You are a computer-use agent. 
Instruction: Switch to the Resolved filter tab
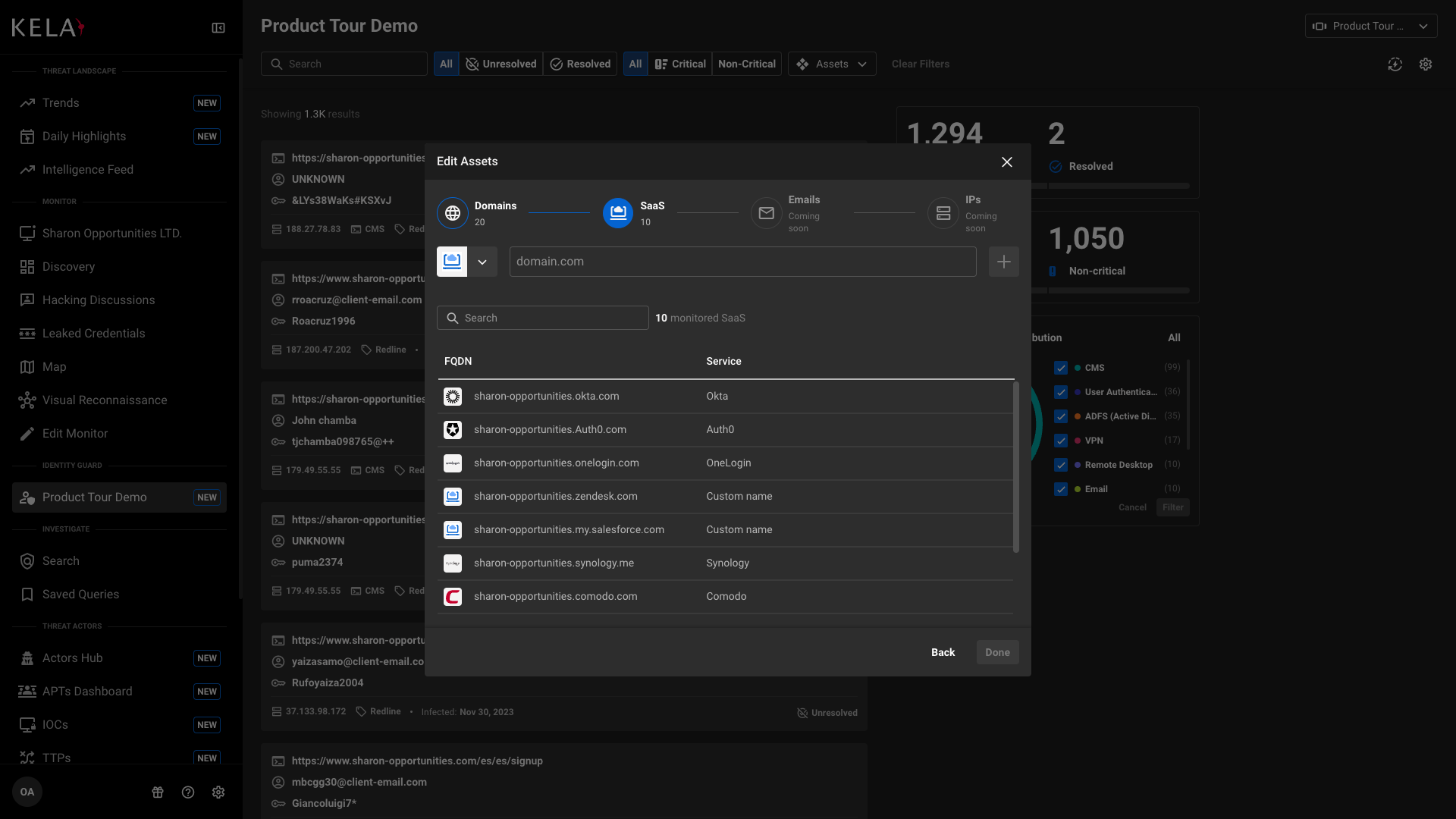(581, 64)
